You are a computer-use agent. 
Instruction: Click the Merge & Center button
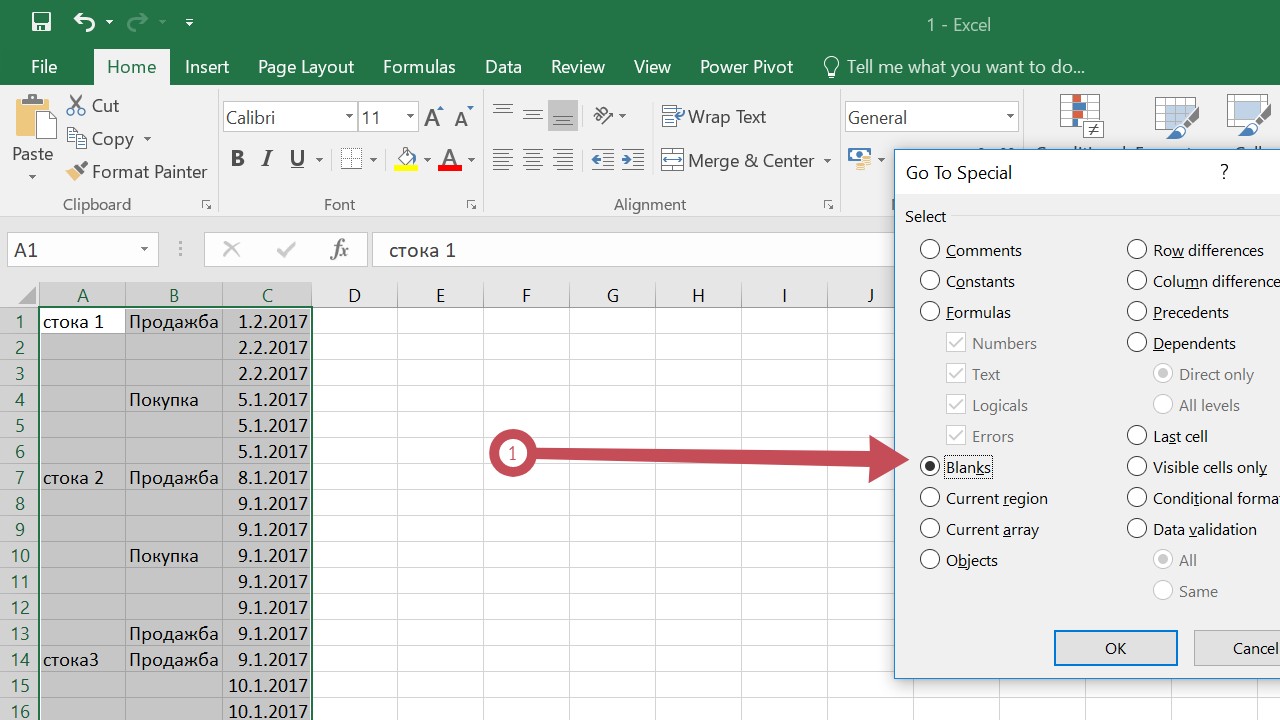(738, 160)
